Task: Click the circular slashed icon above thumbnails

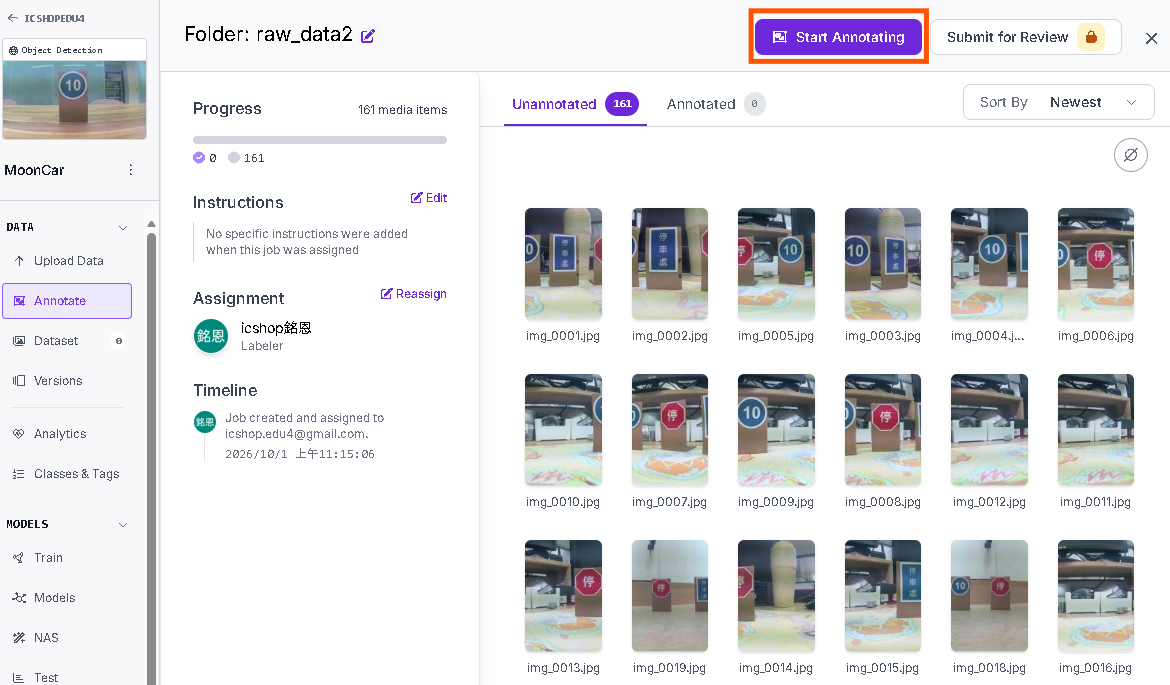Action: (1130, 155)
